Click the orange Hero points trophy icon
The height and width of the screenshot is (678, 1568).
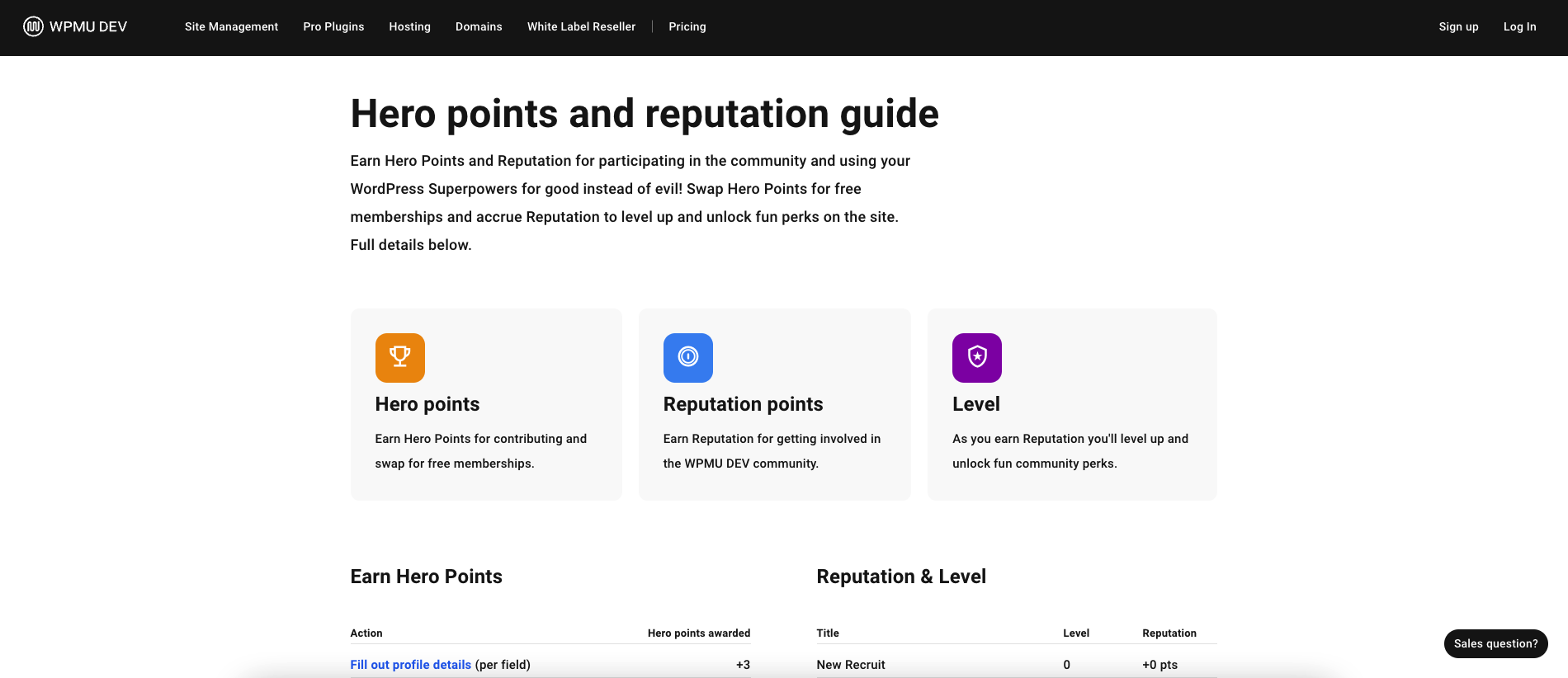tap(400, 358)
